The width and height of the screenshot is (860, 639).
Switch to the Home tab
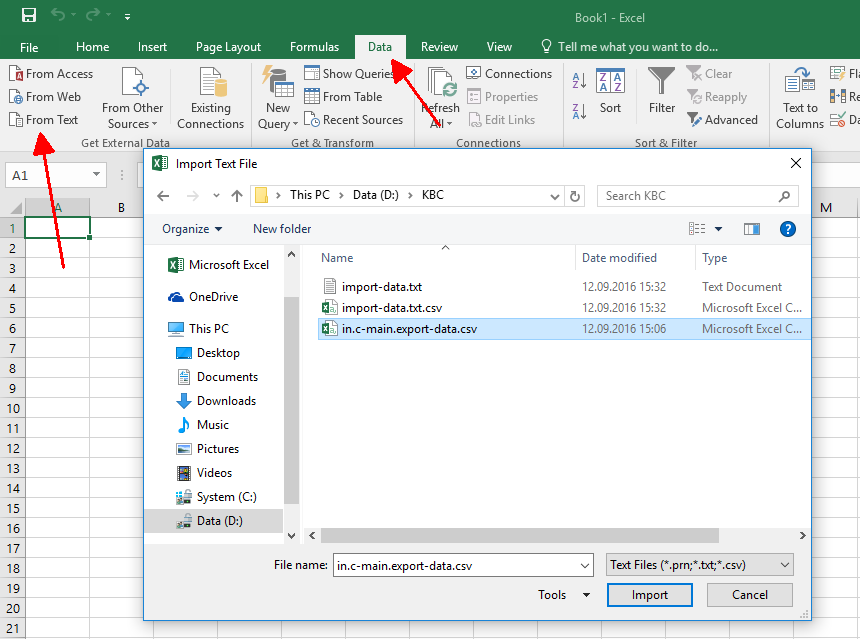coord(93,47)
